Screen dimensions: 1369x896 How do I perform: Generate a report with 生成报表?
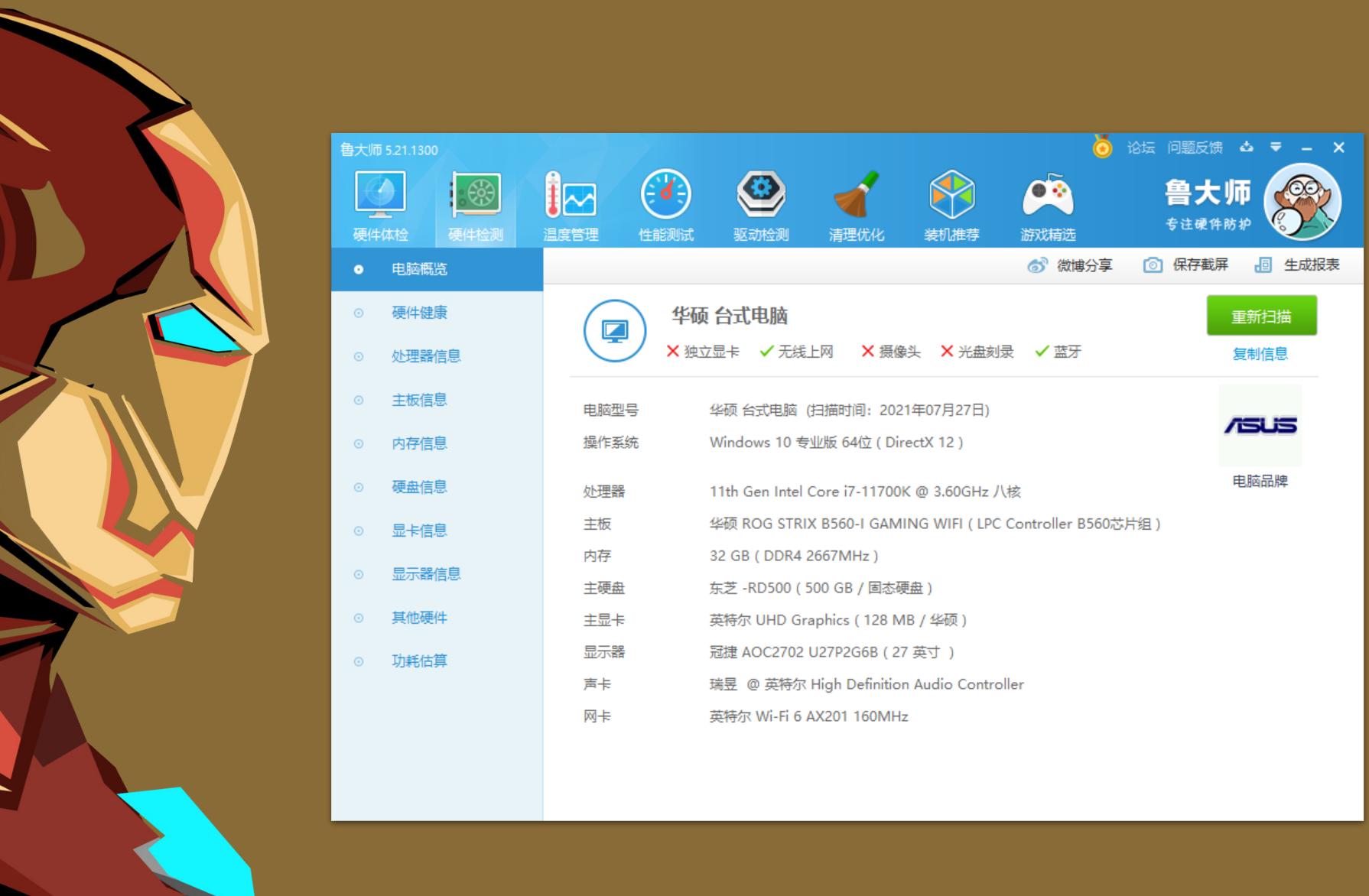1312,265
